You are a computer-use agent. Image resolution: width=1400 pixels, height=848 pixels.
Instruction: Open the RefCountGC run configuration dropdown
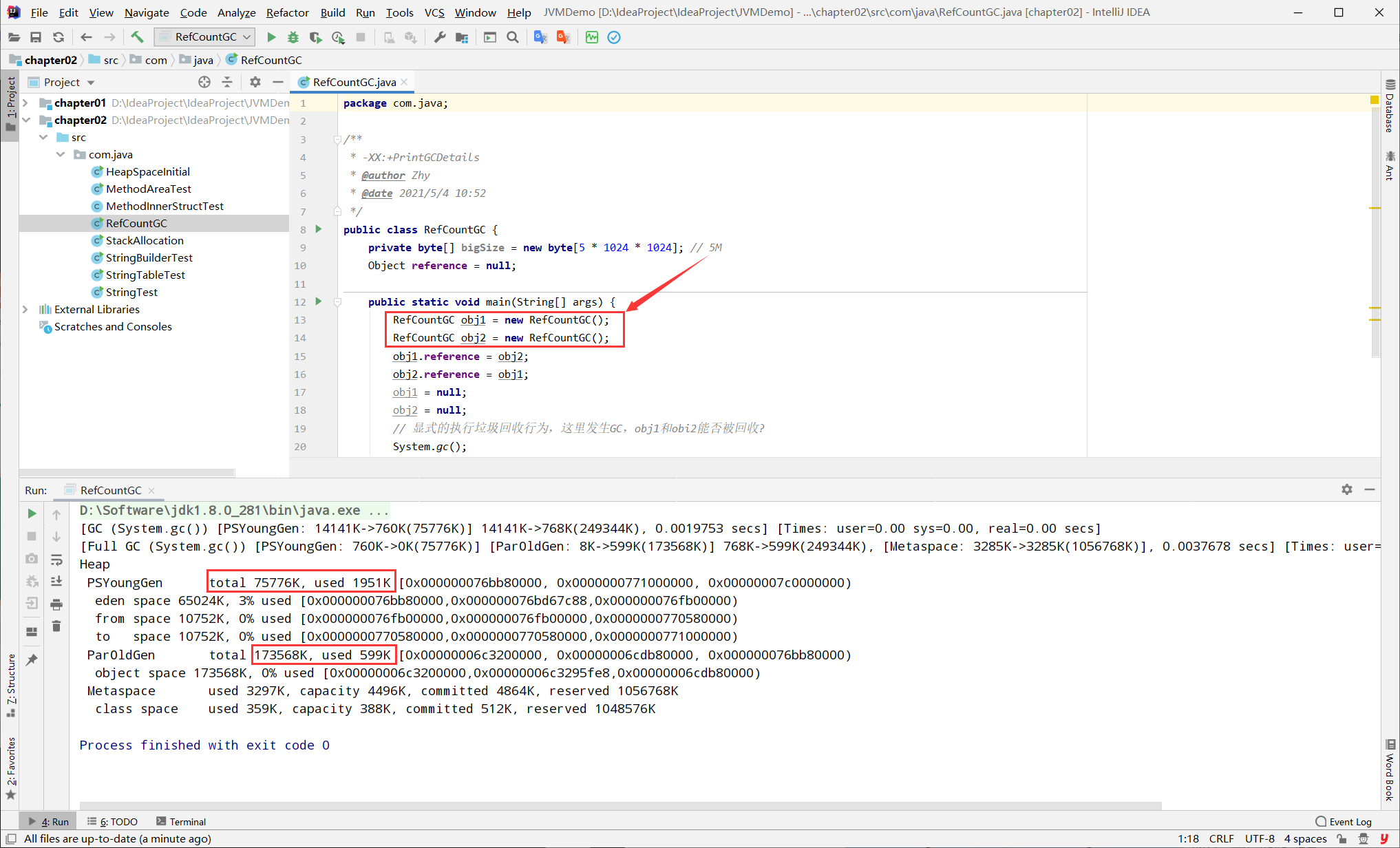click(x=204, y=37)
